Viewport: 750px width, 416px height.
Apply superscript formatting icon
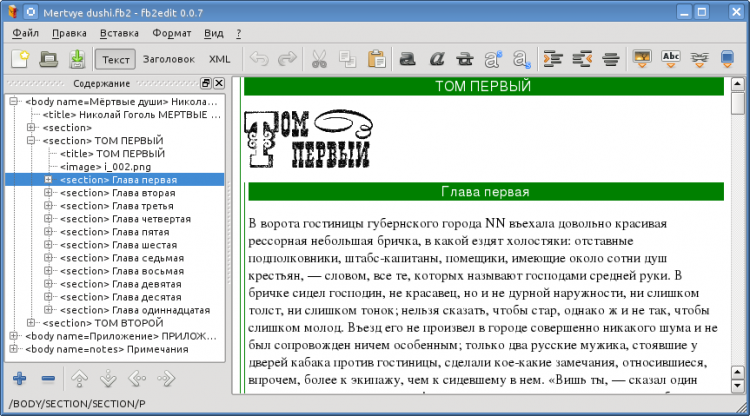(493, 59)
